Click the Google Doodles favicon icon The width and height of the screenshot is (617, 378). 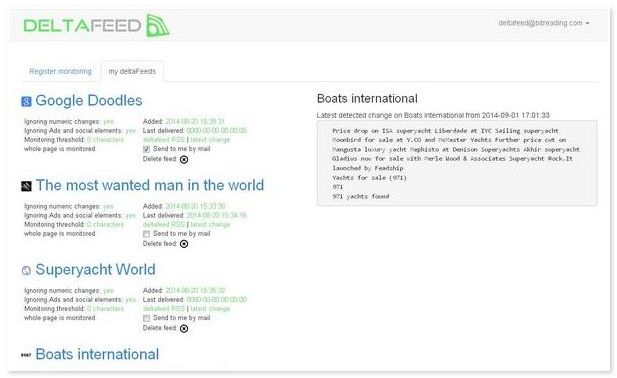point(26,102)
